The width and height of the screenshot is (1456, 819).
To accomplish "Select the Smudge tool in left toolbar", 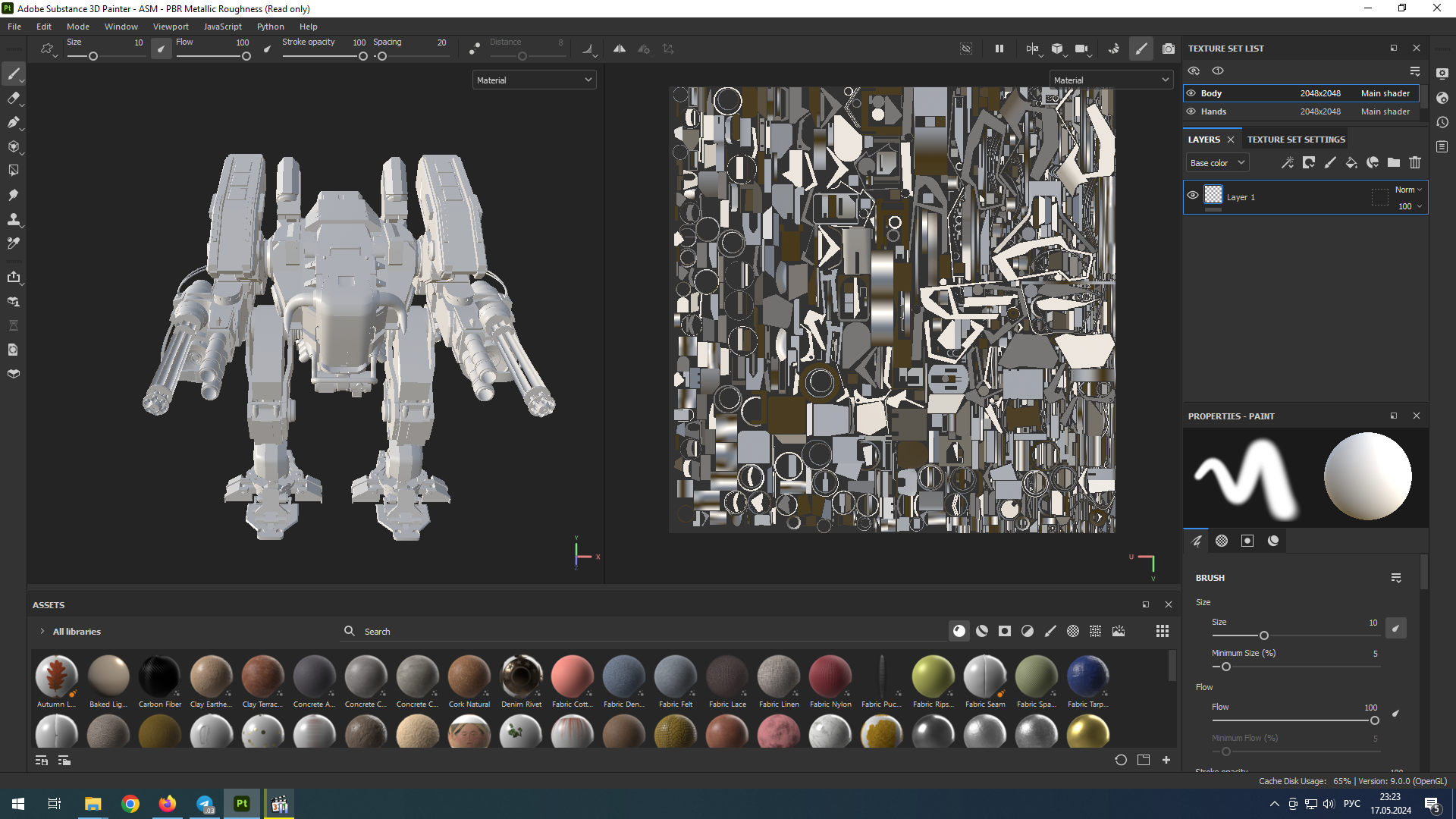I will (13, 195).
